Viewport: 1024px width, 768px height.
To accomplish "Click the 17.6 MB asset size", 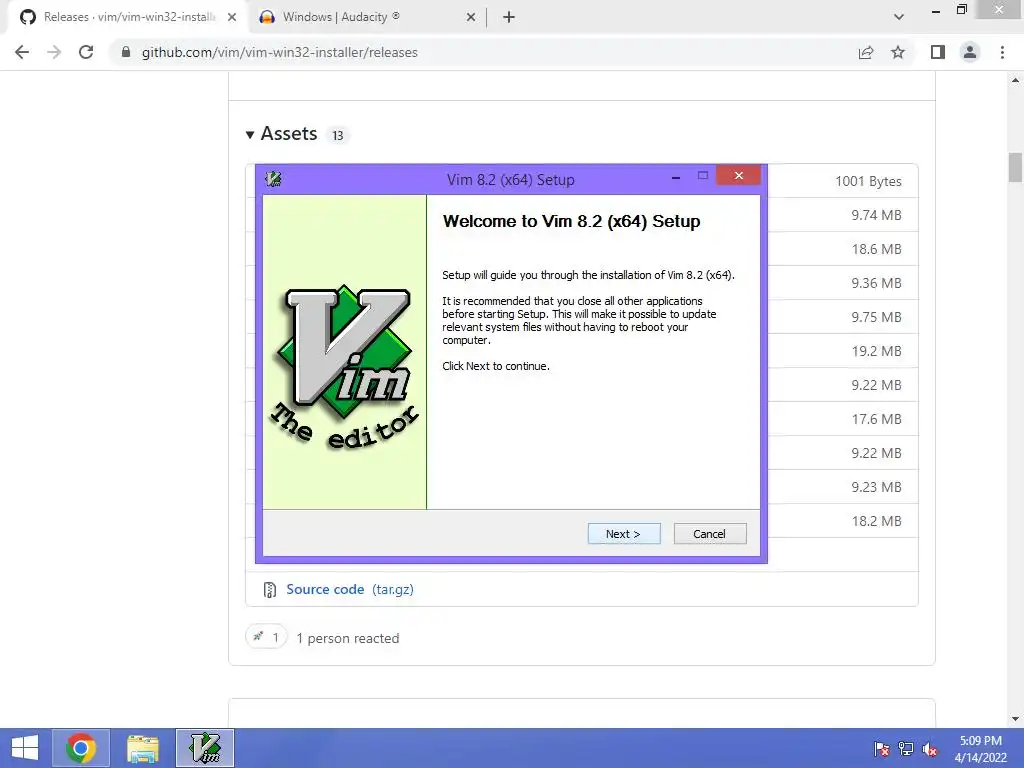I will 876,419.
